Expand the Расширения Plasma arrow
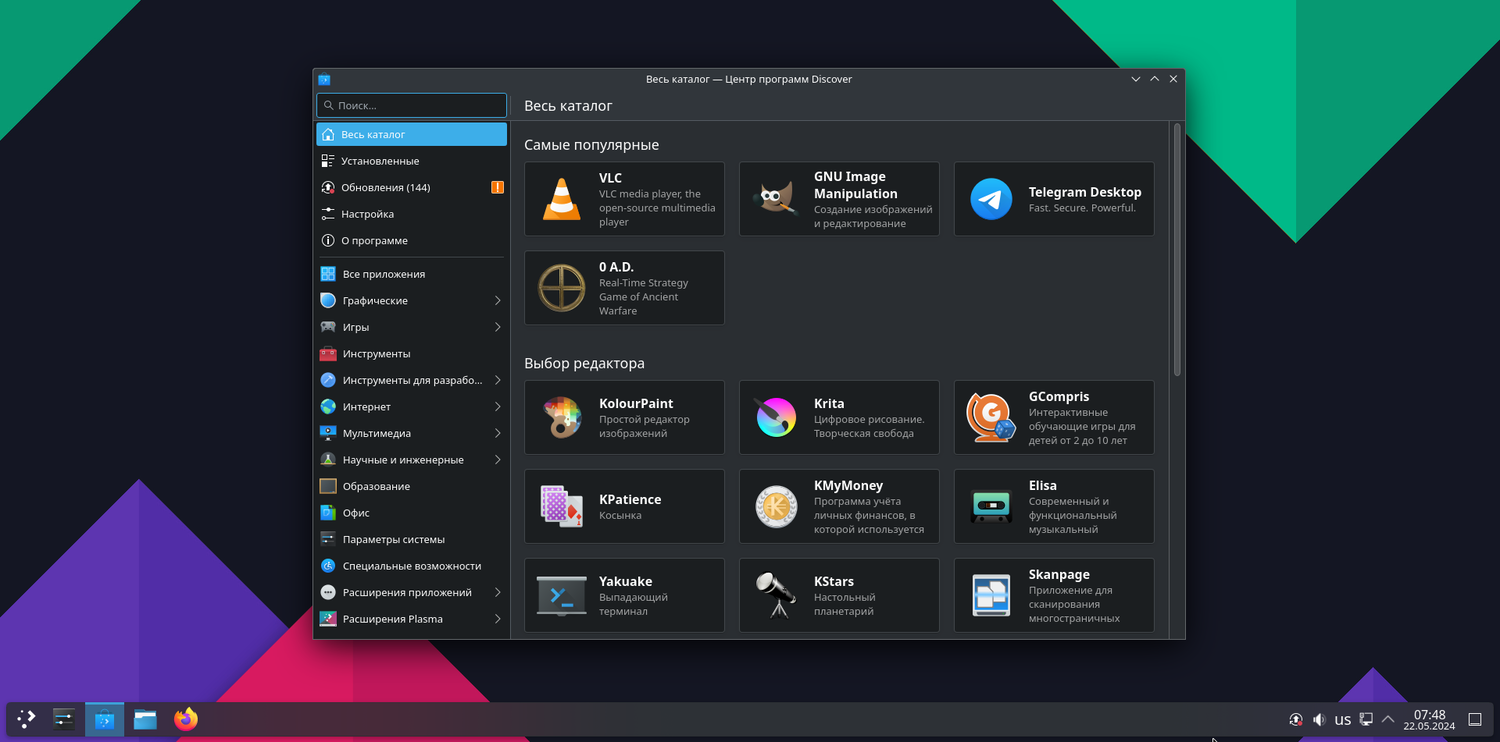 tap(497, 619)
